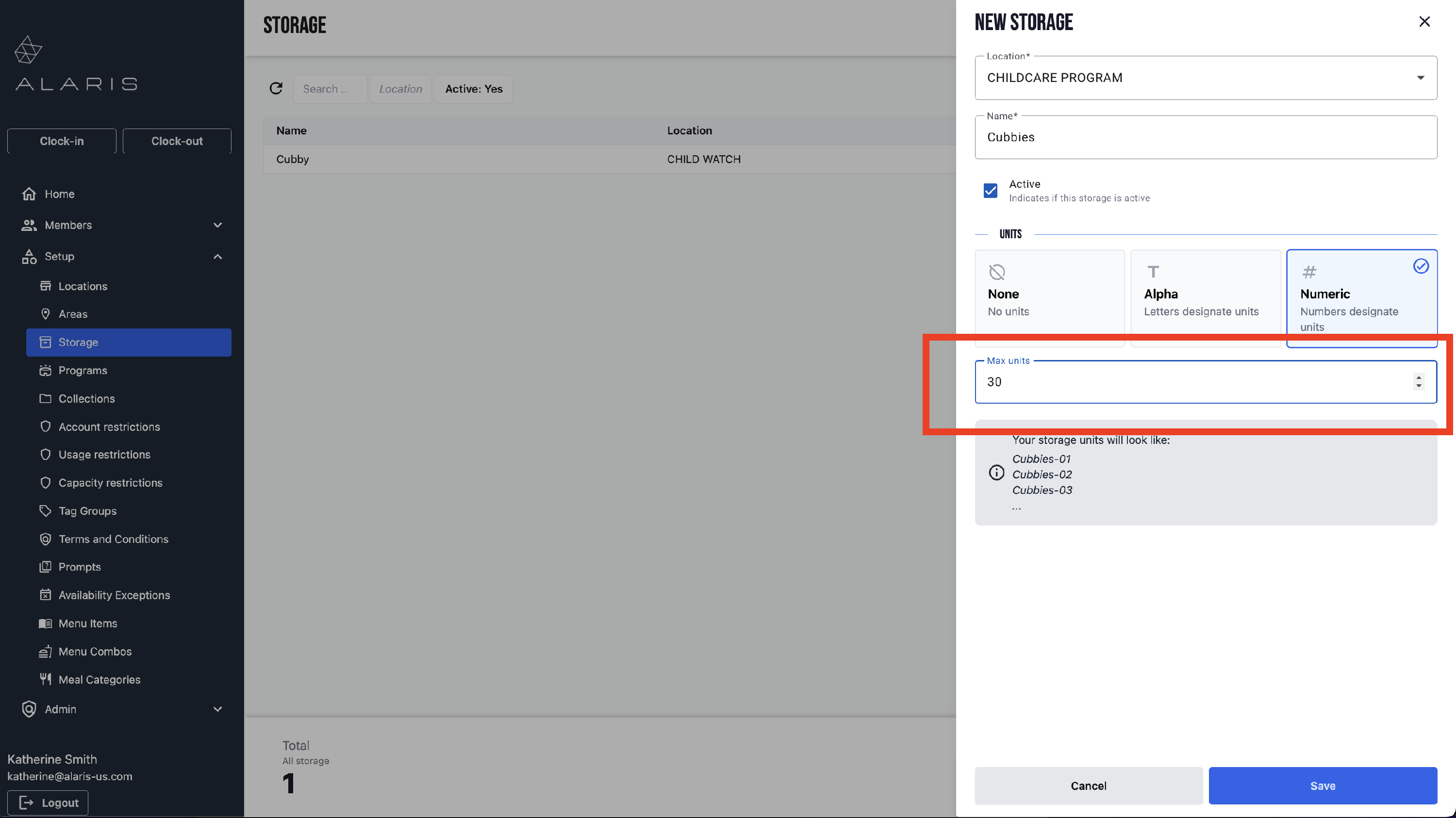
Task: Go to Home in the sidebar
Action: pos(59,194)
